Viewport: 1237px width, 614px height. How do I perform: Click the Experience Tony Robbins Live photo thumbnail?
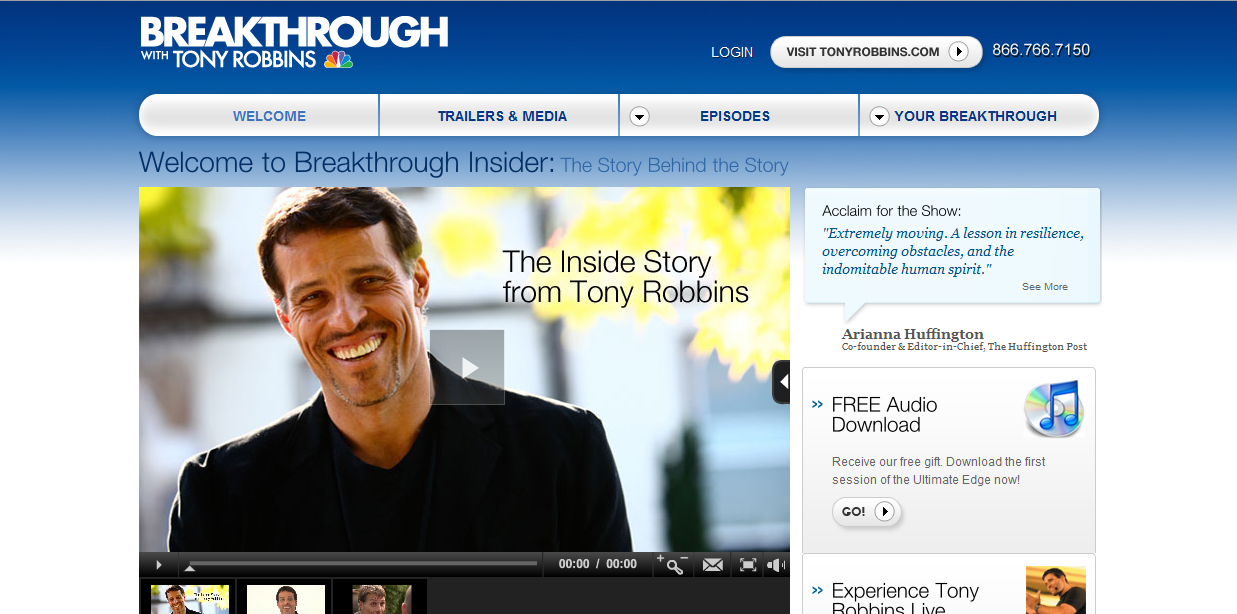1056,590
